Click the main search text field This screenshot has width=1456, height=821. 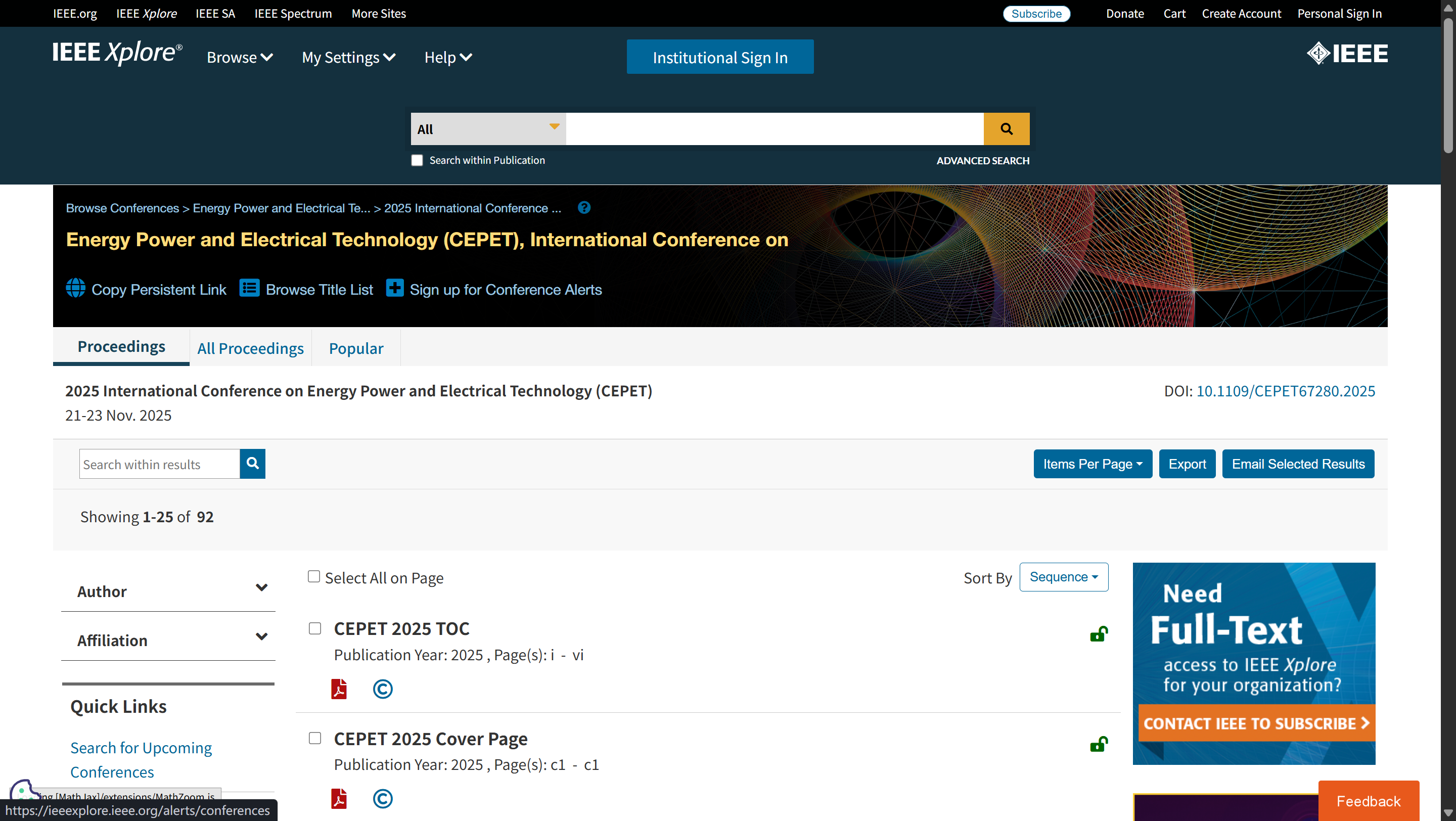tap(775, 129)
